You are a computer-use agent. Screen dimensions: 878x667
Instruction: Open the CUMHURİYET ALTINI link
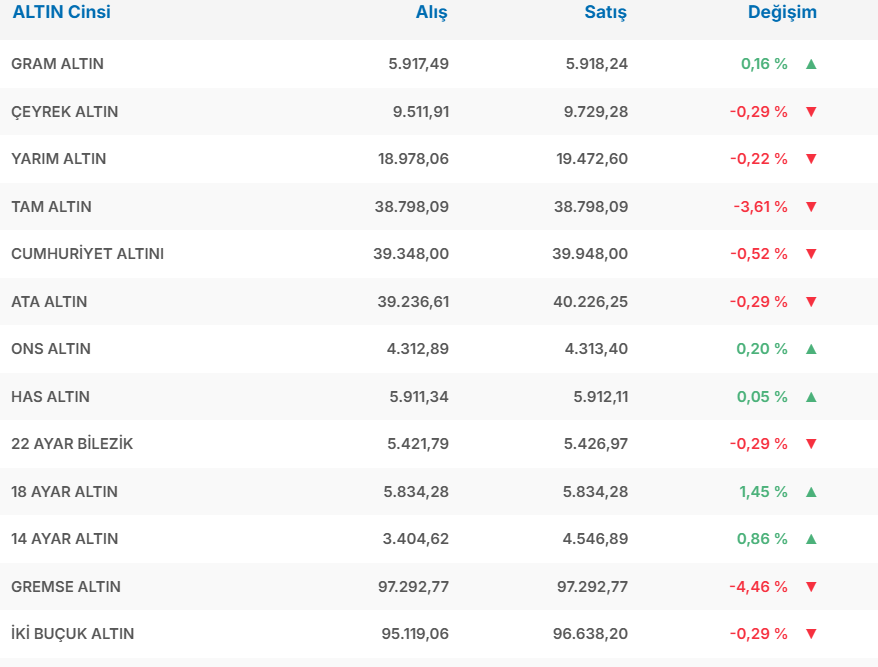click(87, 254)
